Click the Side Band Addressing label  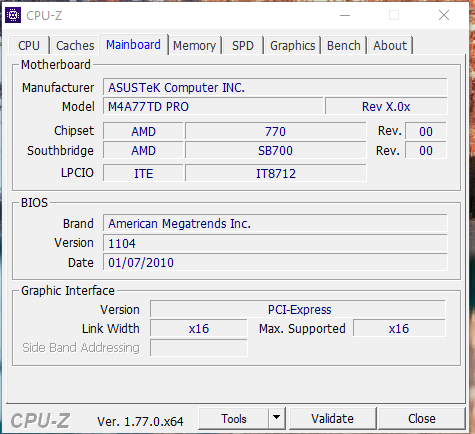coord(81,348)
